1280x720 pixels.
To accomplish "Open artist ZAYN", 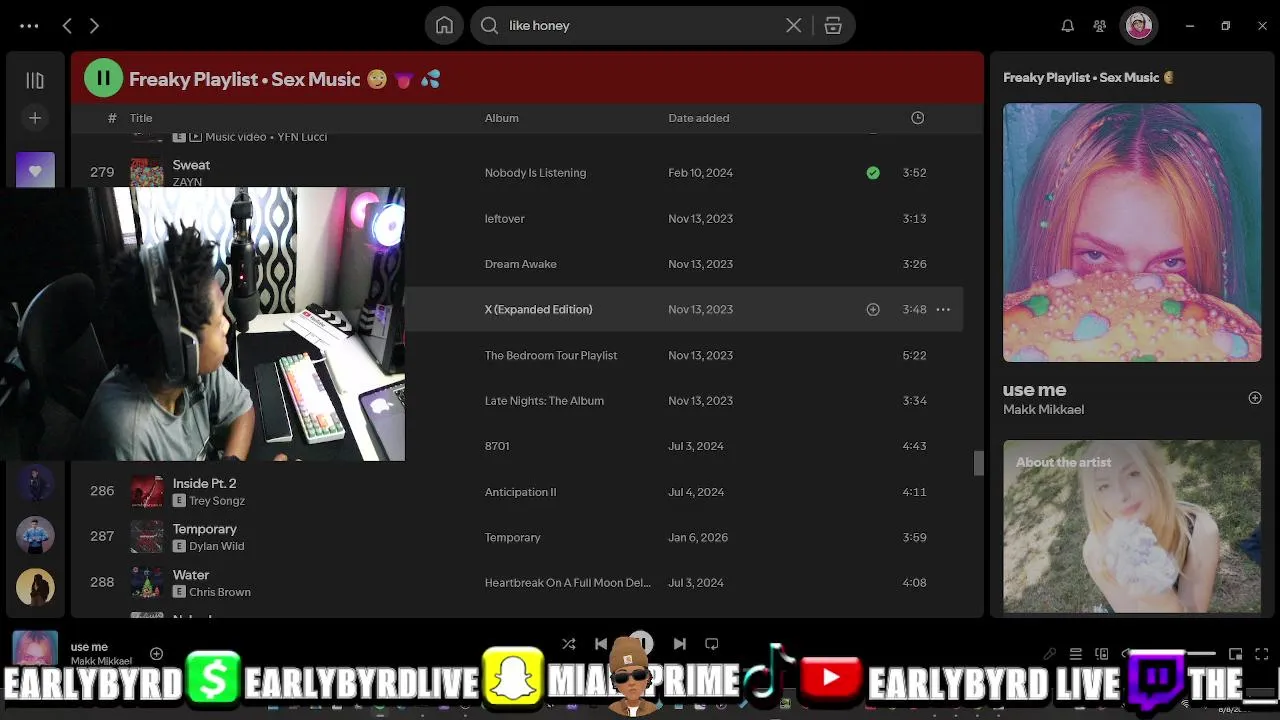I will coord(187,182).
